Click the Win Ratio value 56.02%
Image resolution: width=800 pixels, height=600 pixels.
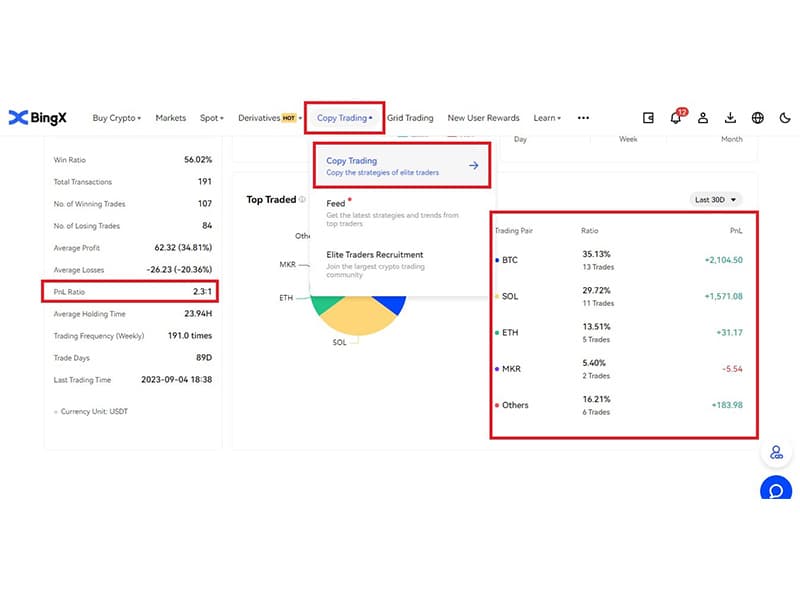click(x=198, y=160)
